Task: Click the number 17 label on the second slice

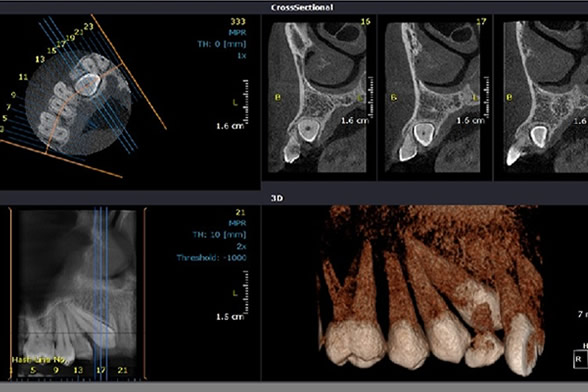Action: 481,22
